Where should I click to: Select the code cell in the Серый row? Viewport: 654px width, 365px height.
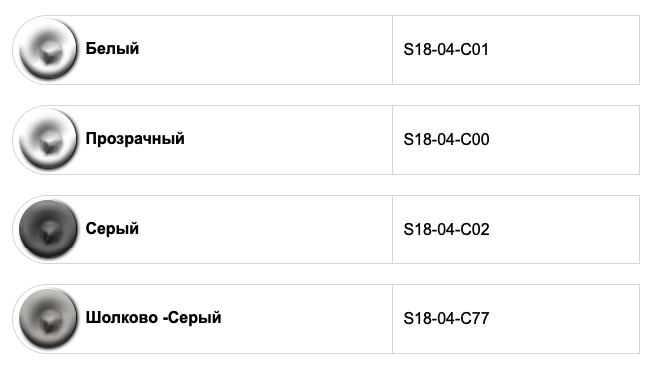pyautogui.click(x=516, y=229)
